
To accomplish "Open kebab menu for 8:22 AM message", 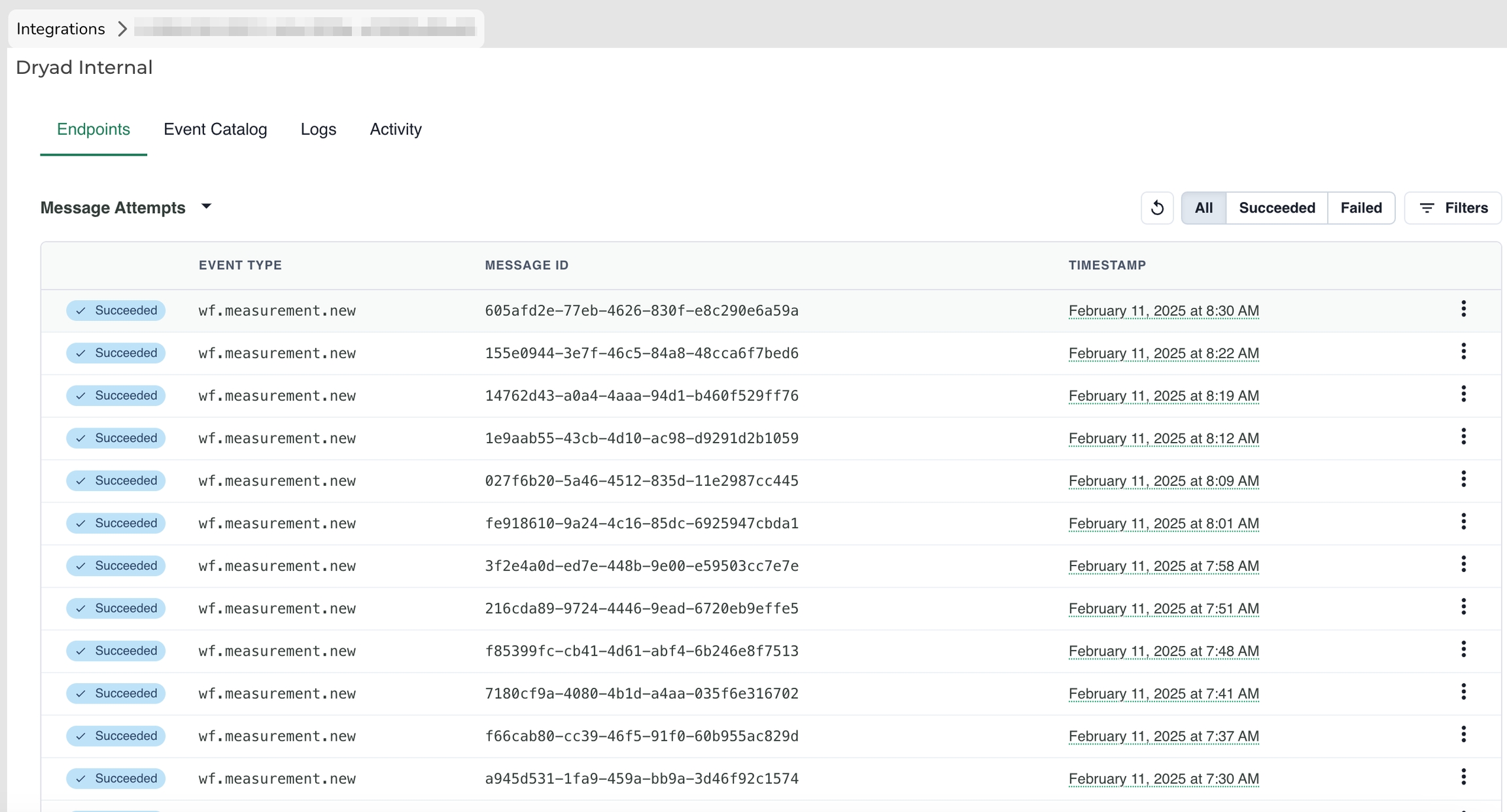I will (x=1463, y=352).
